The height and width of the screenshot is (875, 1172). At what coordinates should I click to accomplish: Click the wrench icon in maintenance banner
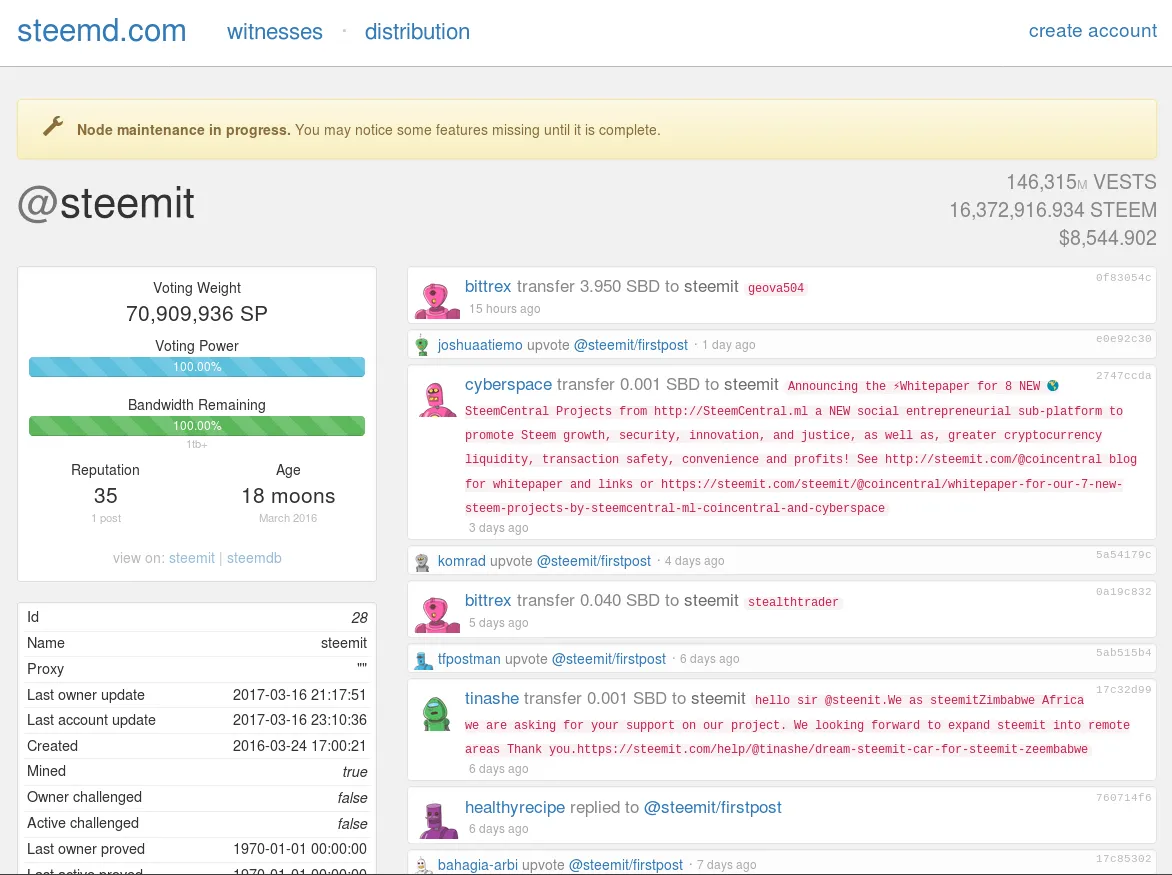coord(53,126)
